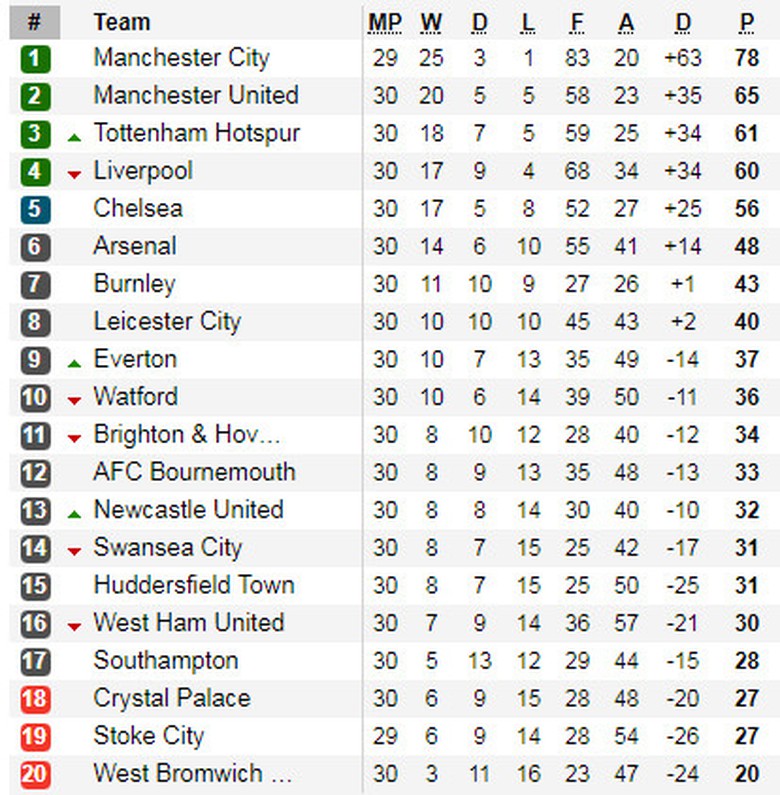Screen dimensions: 780x795
Task: Click the green rank 1 badge
Action: pyautogui.click(x=35, y=58)
